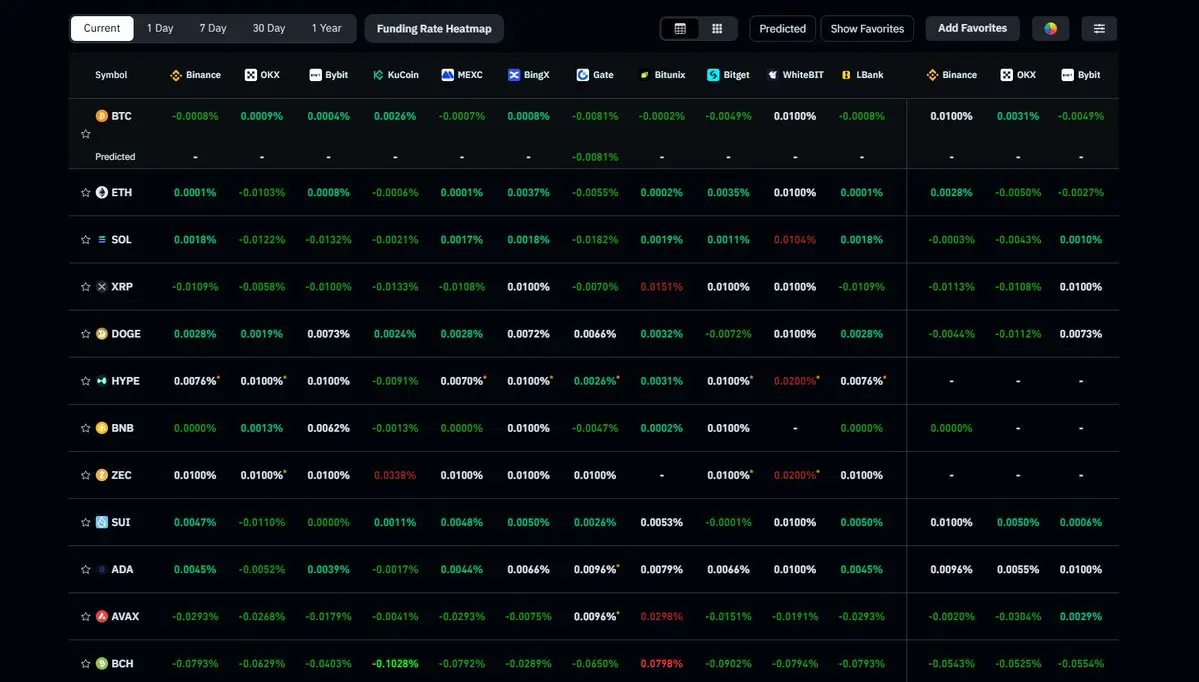Click the star next to AVAX
This screenshot has height=682, width=1199.
(86, 616)
